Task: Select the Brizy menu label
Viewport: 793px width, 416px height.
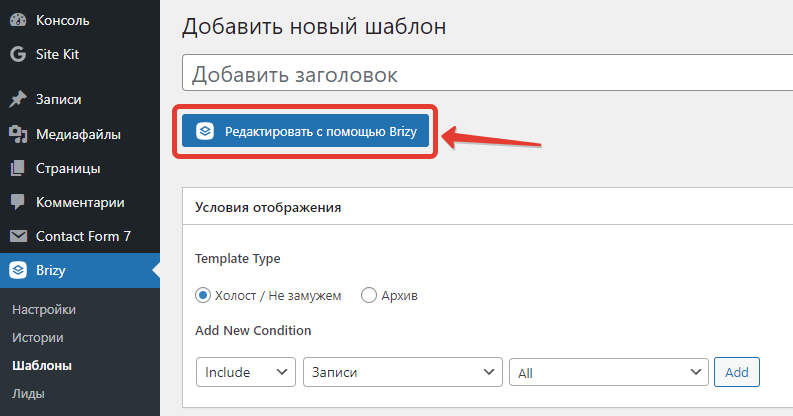Action: click(x=51, y=270)
